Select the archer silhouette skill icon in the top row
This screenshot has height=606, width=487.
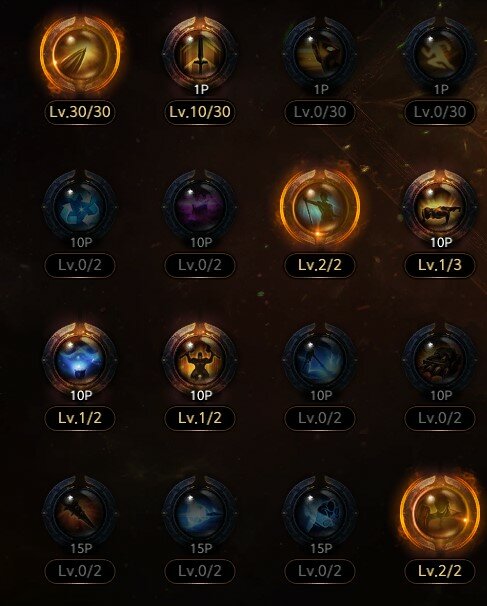320,53
